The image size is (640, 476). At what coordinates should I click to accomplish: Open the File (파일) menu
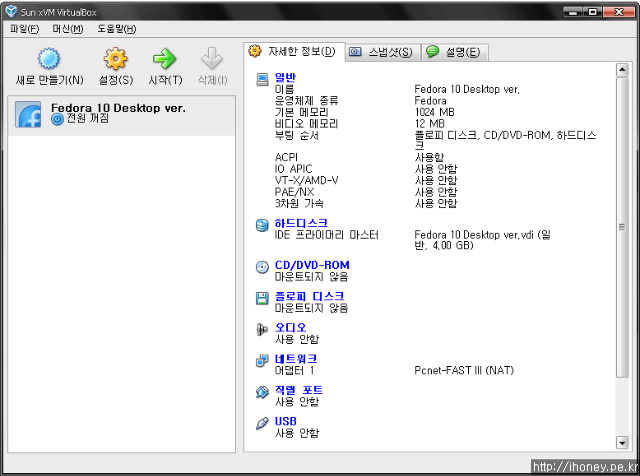coord(24,29)
